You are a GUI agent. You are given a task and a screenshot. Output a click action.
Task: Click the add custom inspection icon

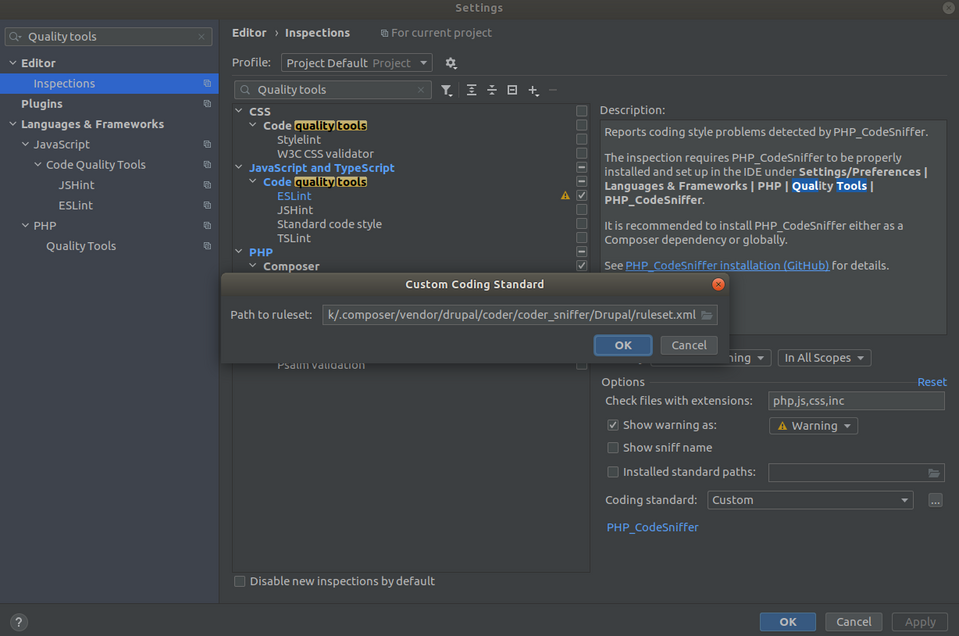(532, 89)
